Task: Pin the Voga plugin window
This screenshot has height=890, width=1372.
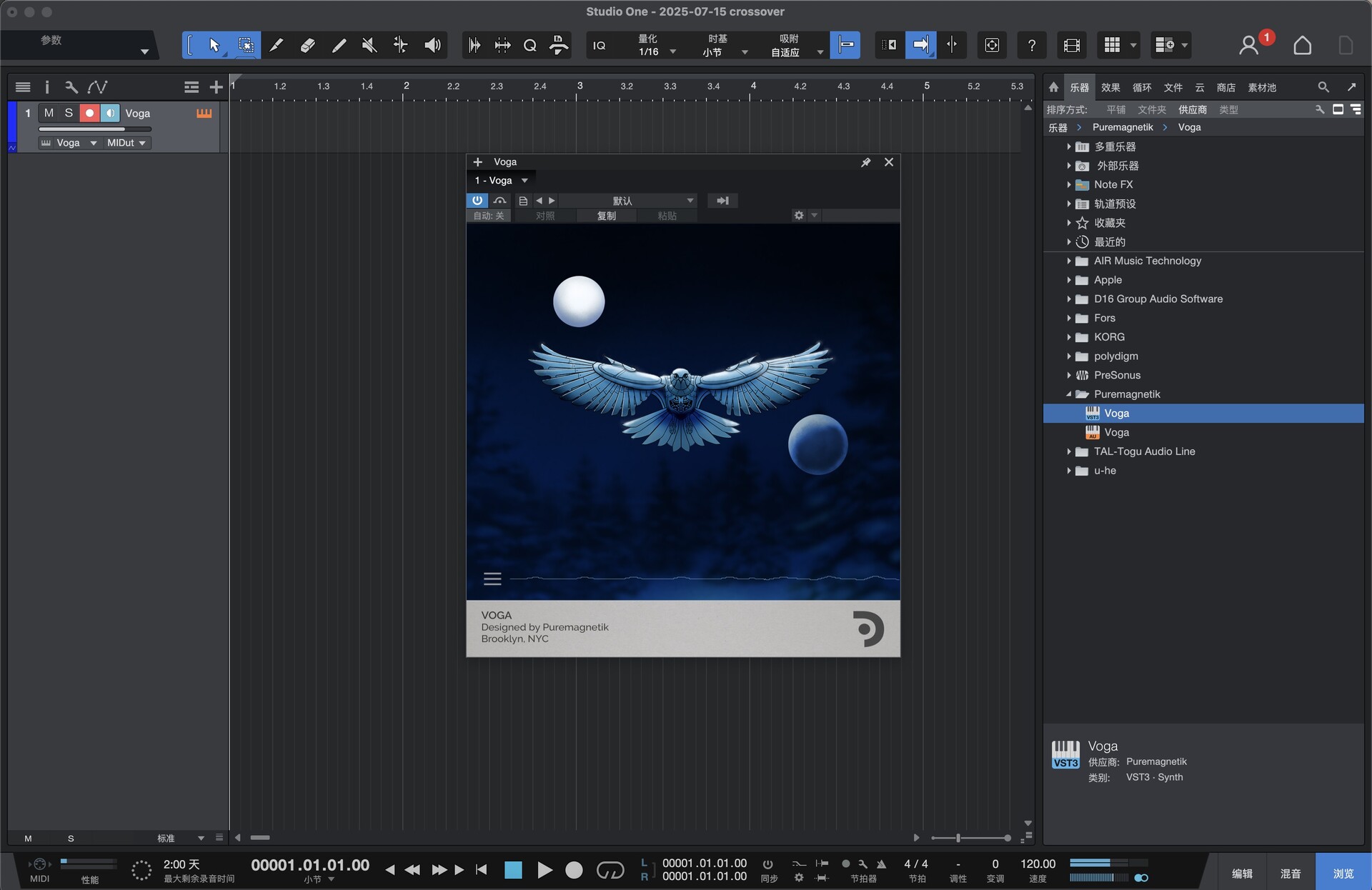Action: tap(865, 162)
